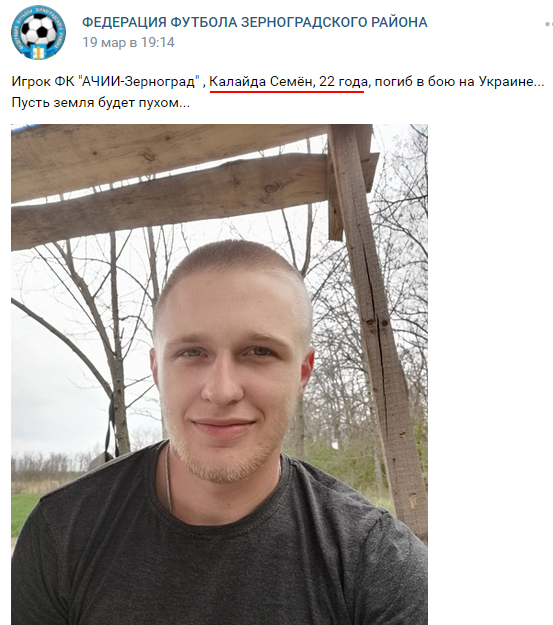Open the post timestamp 19 мар в 19:14
The height and width of the screenshot is (625, 553).
pos(128,42)
